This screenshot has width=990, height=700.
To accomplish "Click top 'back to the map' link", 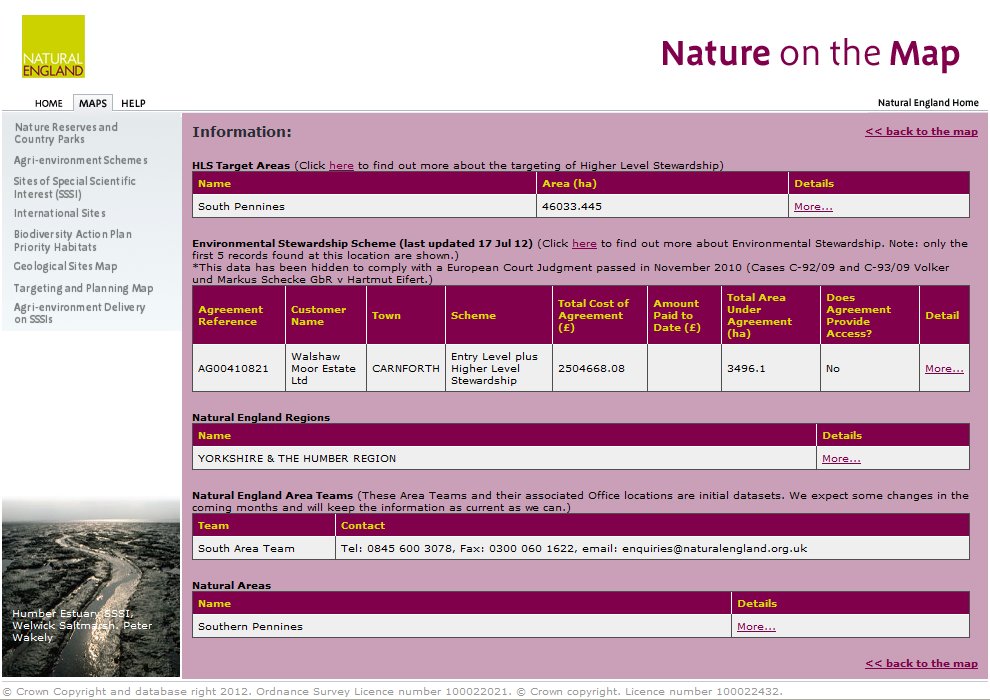I will coord(921,131).
